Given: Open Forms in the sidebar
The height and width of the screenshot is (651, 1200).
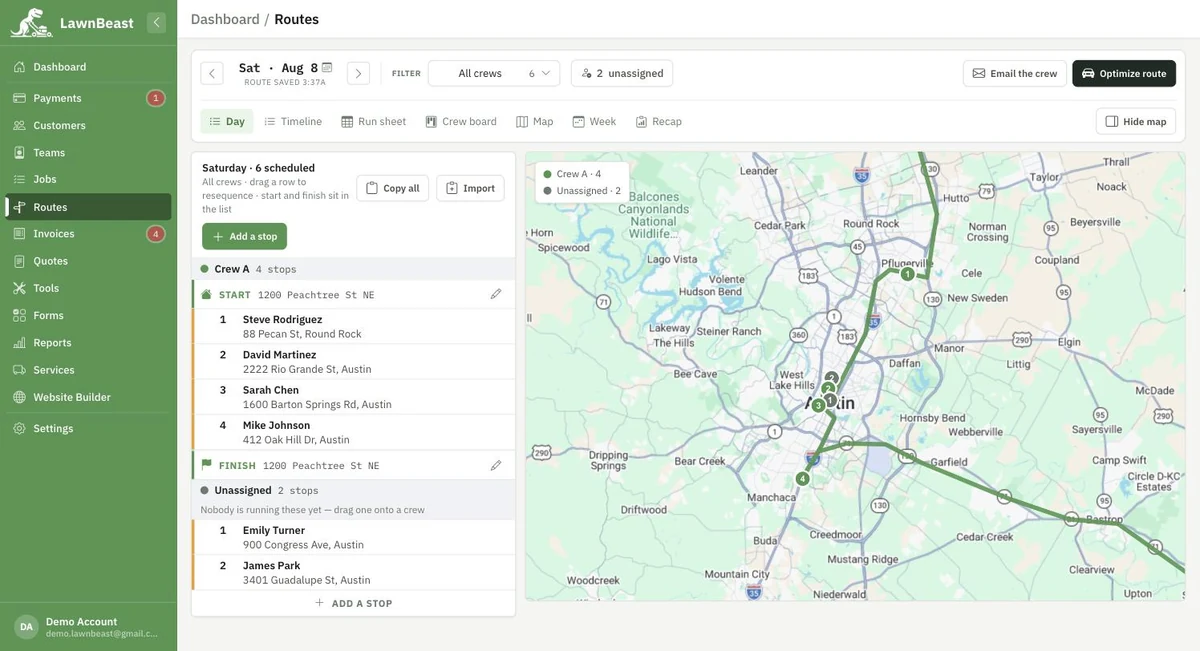Looking at the screenshot, I should pyautogui.click(x=88, y=315).
